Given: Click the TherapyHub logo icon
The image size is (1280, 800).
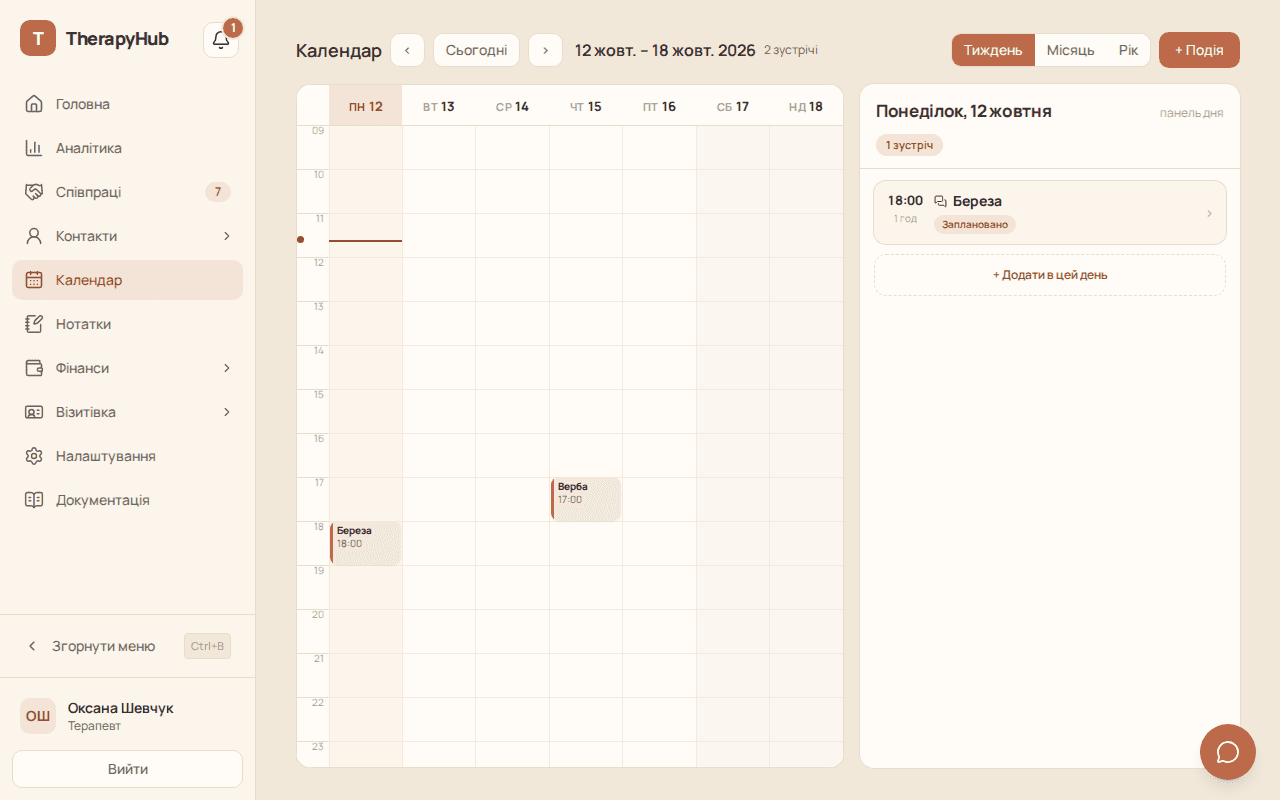Looking at the screenshot, I should (38, 39).
